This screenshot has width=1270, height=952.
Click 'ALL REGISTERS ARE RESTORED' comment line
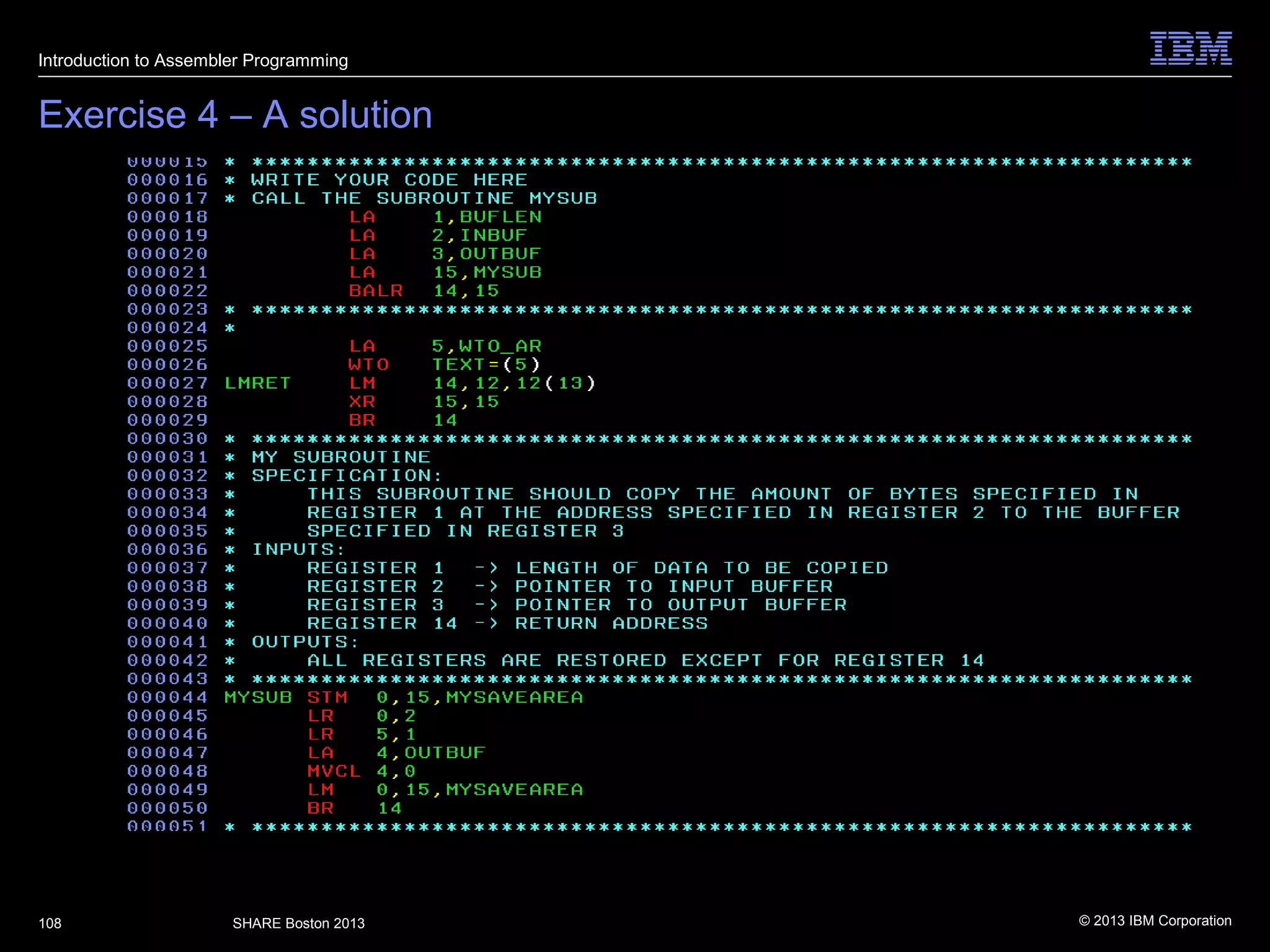[x=646, y=660]
